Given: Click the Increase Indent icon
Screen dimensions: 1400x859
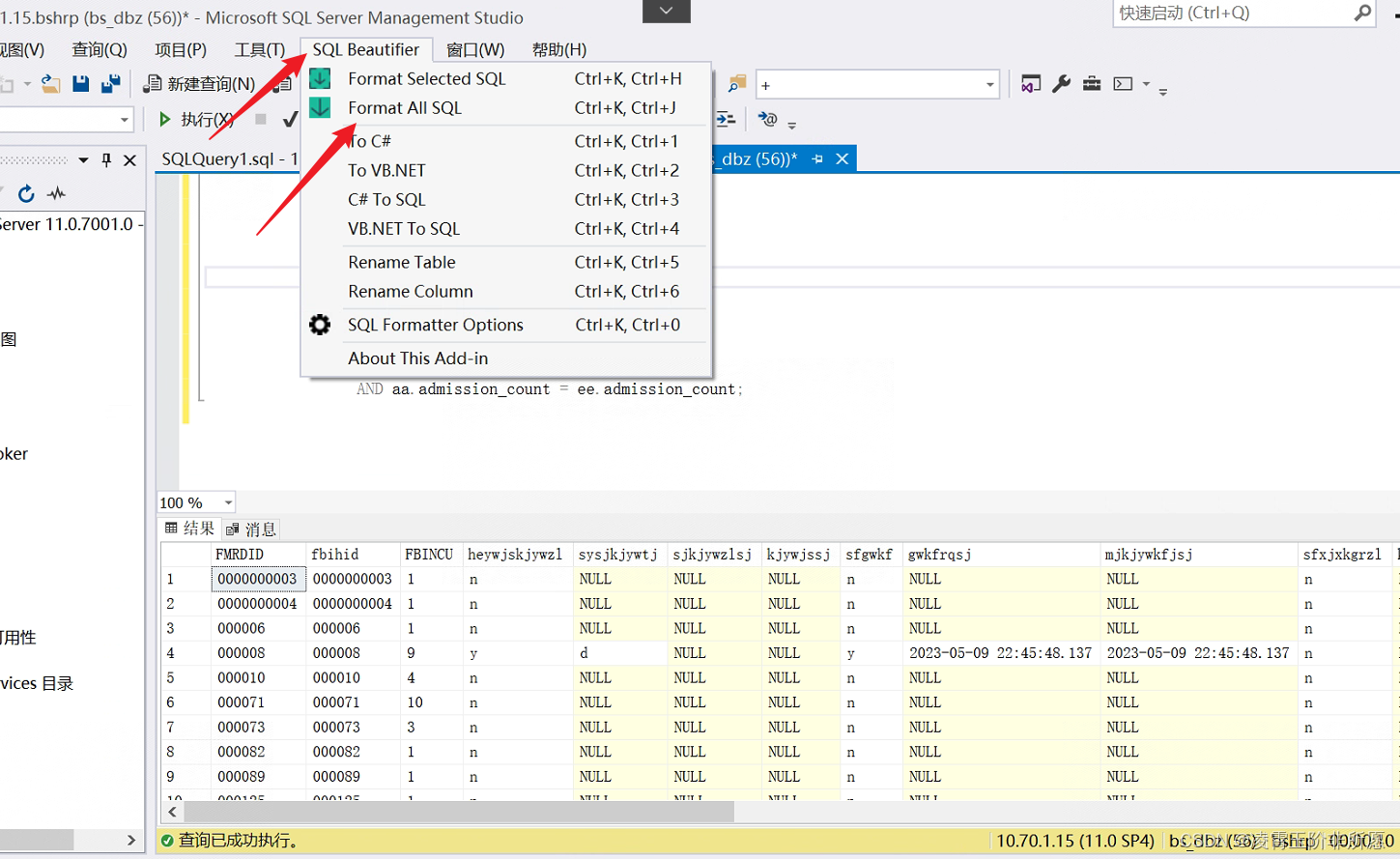Looking at the screenshot, I should tap(726, 120).
